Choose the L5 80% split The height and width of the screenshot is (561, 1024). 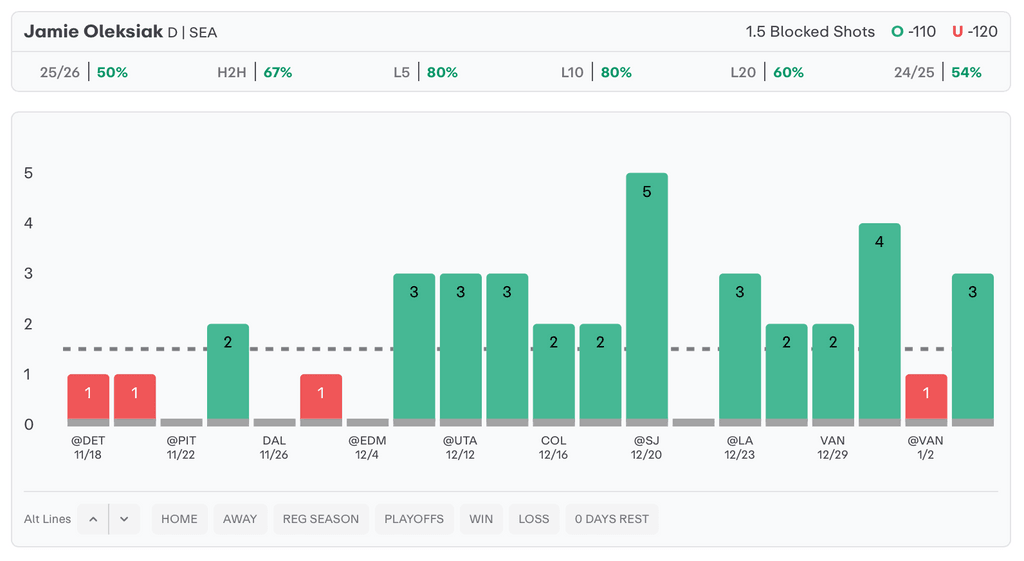pos(425,73)
